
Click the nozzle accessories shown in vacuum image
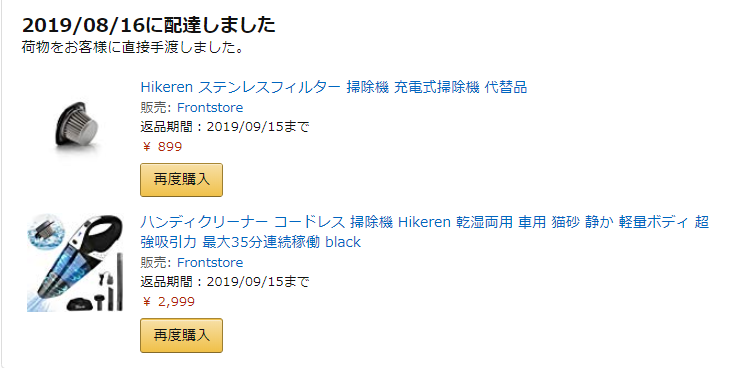[x=110, y=284]
